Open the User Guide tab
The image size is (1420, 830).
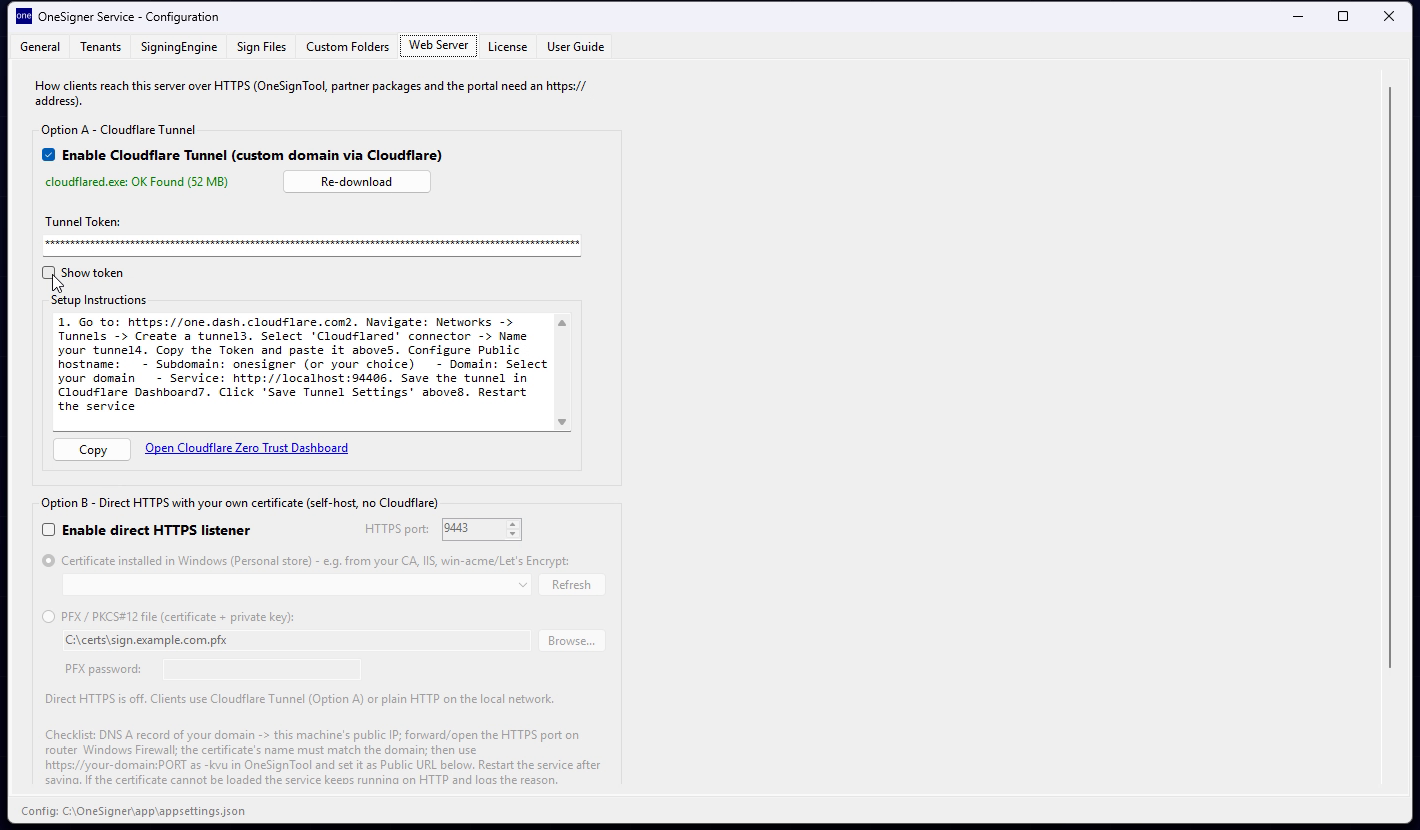pos(575,47)
